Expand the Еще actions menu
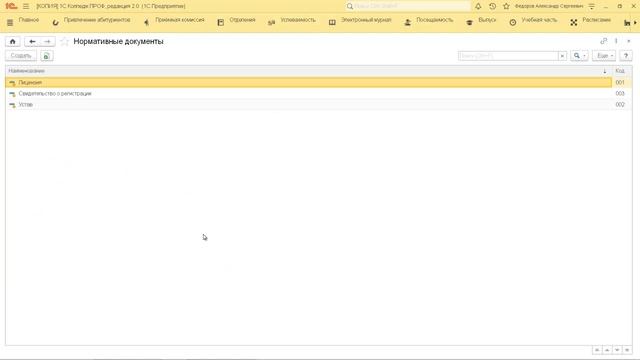Image resolution: width=640 pixels, height=360 pixels. point(604,56)
